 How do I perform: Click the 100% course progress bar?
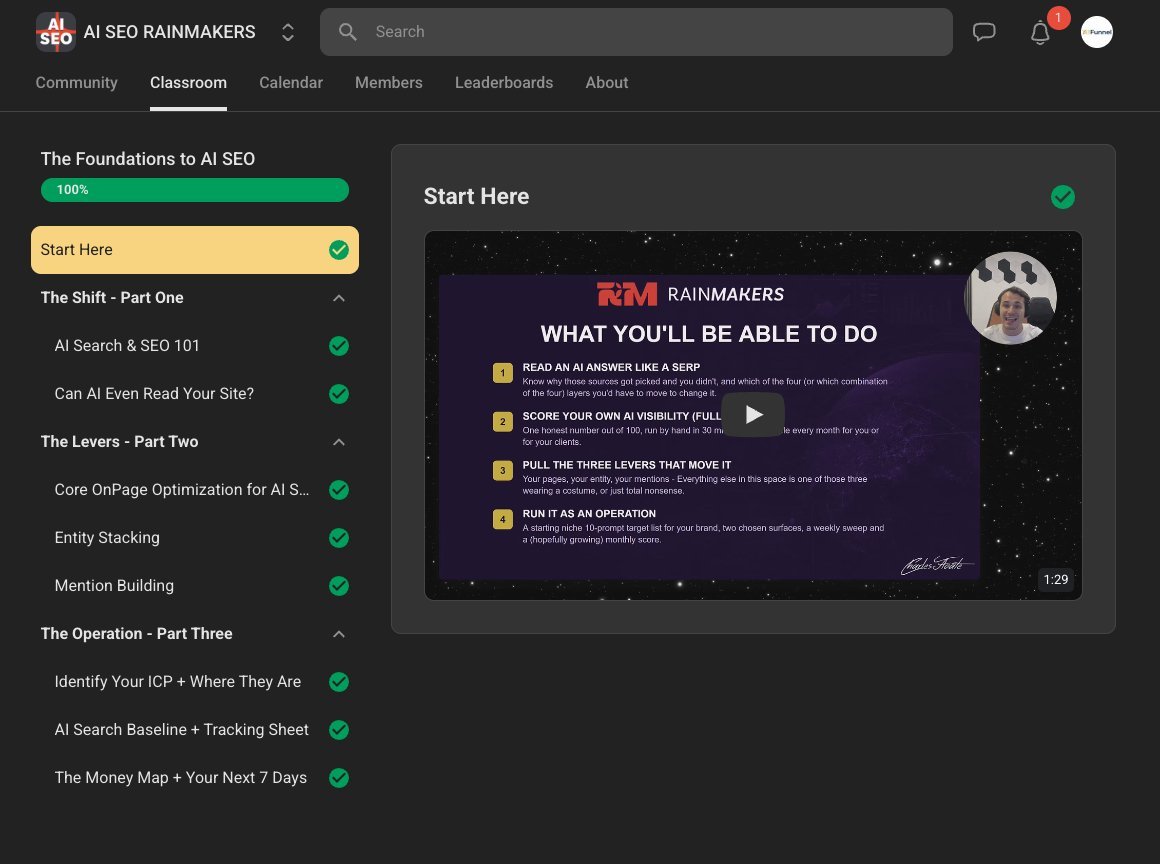point(195,190)
